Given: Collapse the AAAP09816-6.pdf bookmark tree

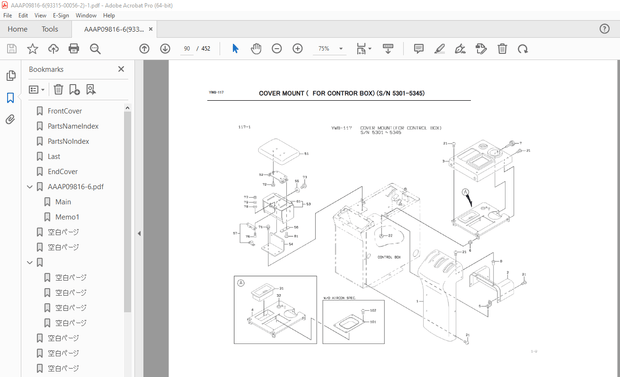Looking at the screenshot, I should point(30,187).
